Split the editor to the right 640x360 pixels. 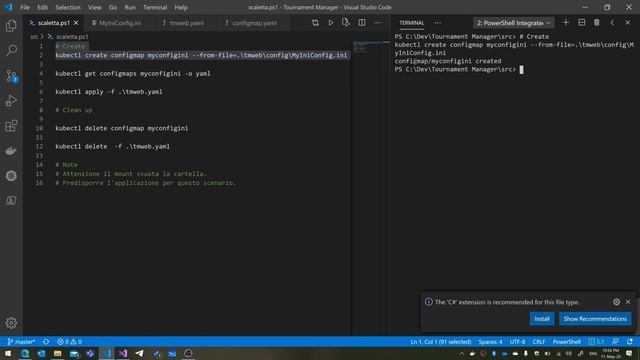[x=362, y=23]
